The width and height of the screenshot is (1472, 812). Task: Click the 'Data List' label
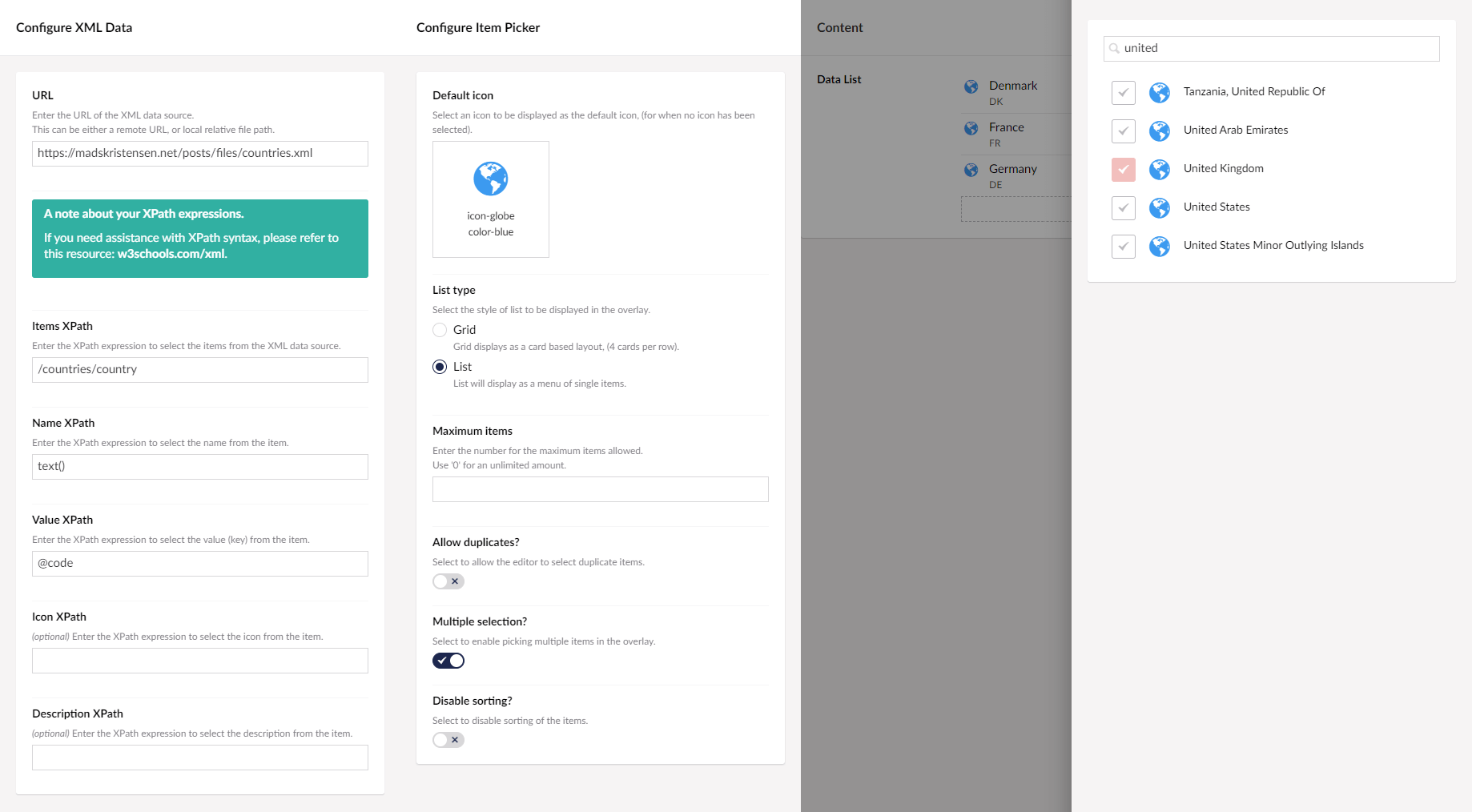839,79
